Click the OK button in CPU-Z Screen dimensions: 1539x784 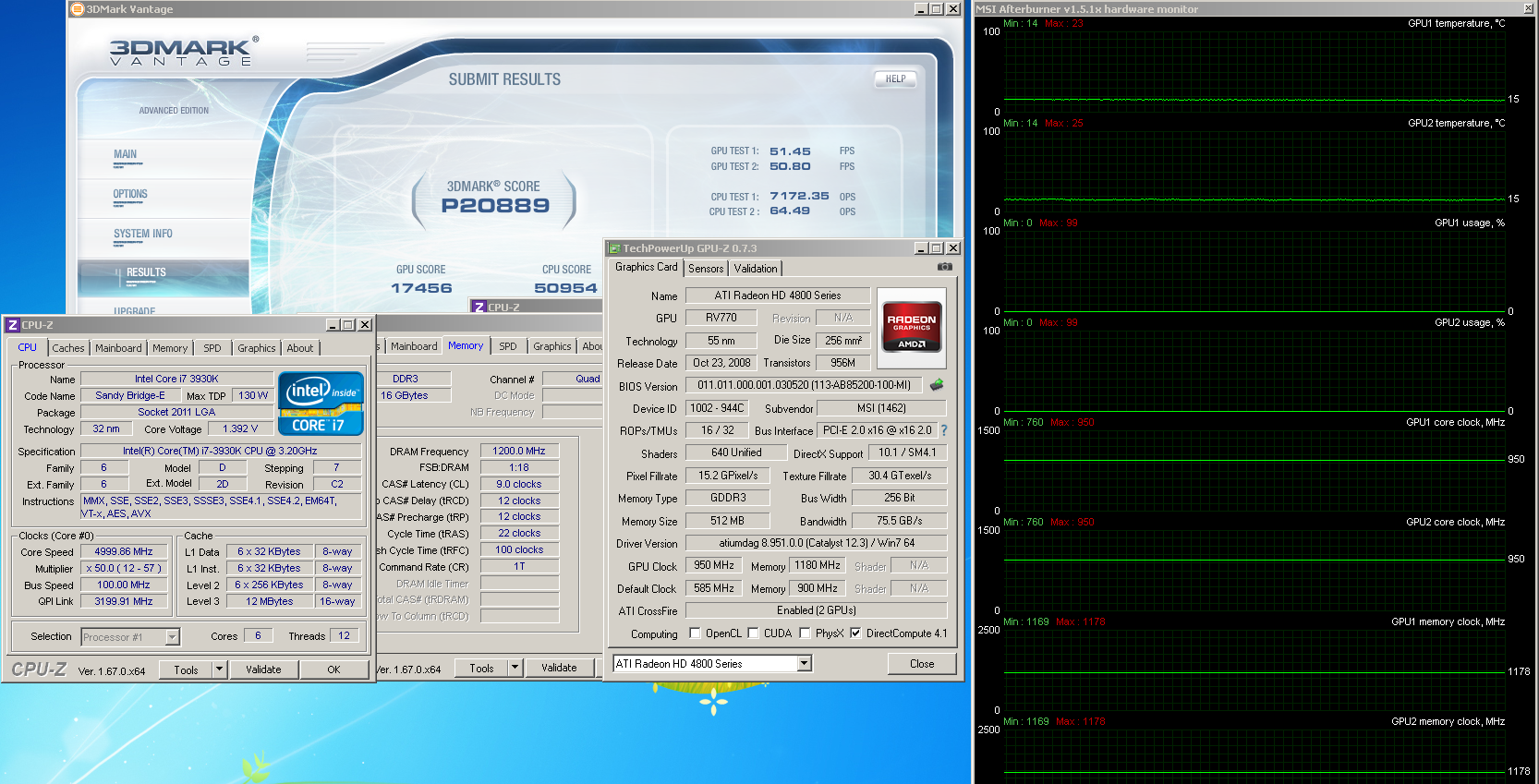point(333,669)
